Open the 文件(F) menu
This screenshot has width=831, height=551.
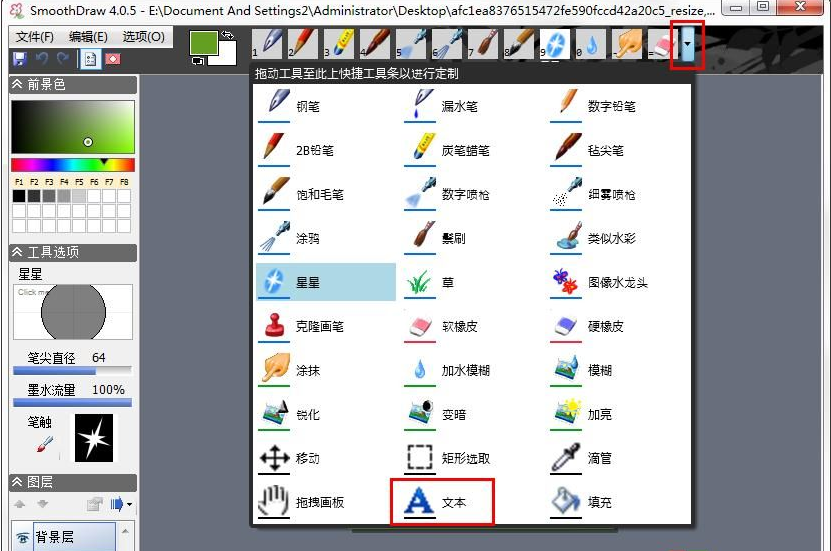coord(35,37)
